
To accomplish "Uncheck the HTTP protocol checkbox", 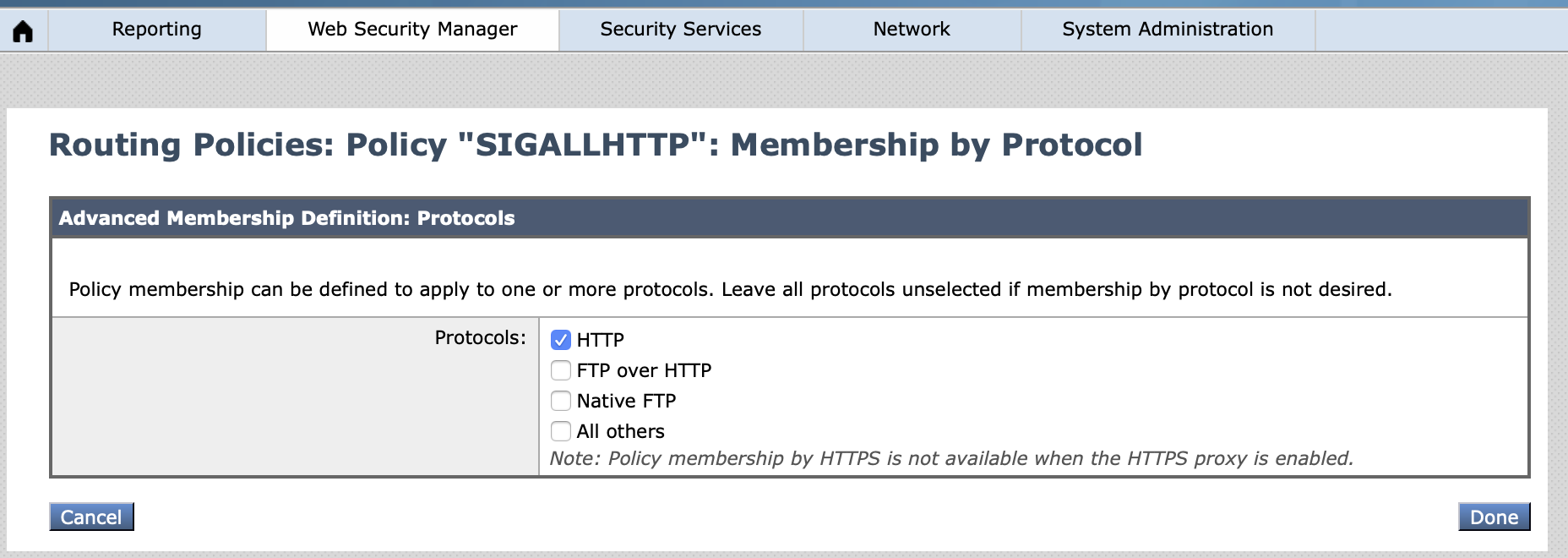I will click(x=561, y=340).
